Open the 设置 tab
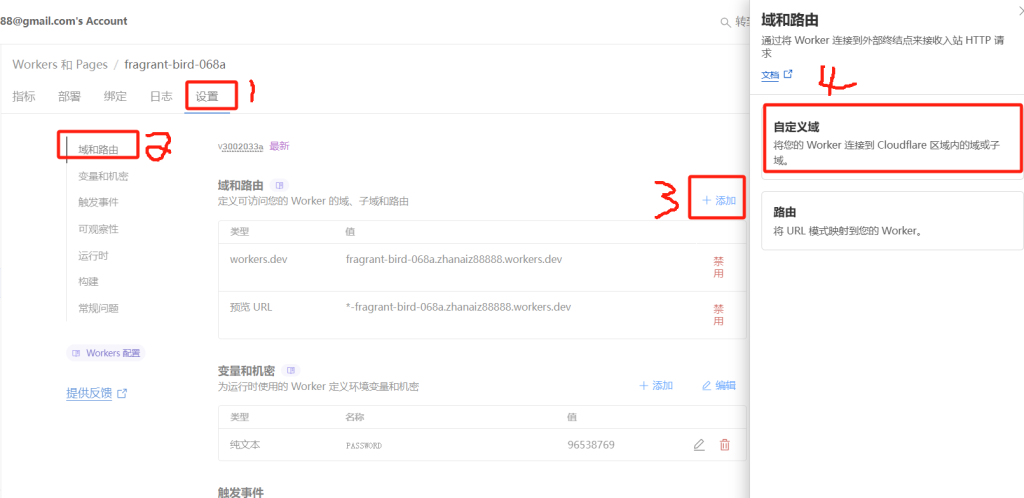 207,97
